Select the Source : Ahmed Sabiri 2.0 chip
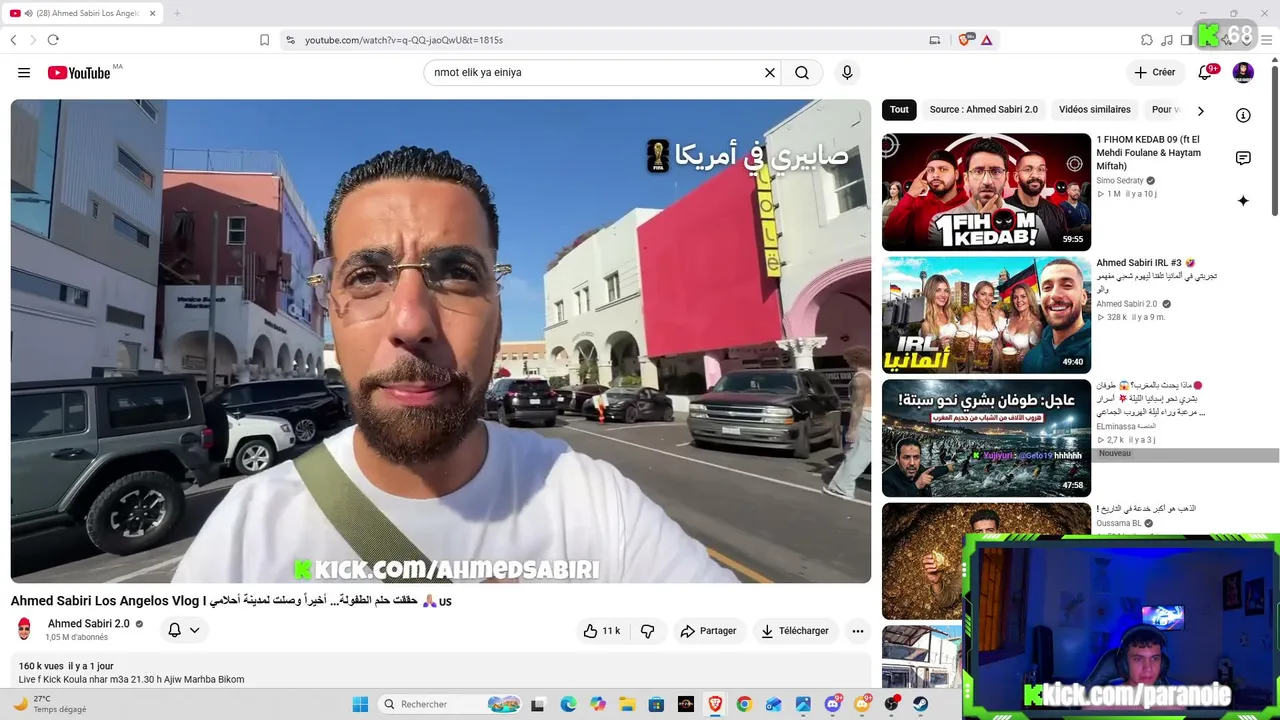This screenshot has height=720, width=1280. point(983,110)
